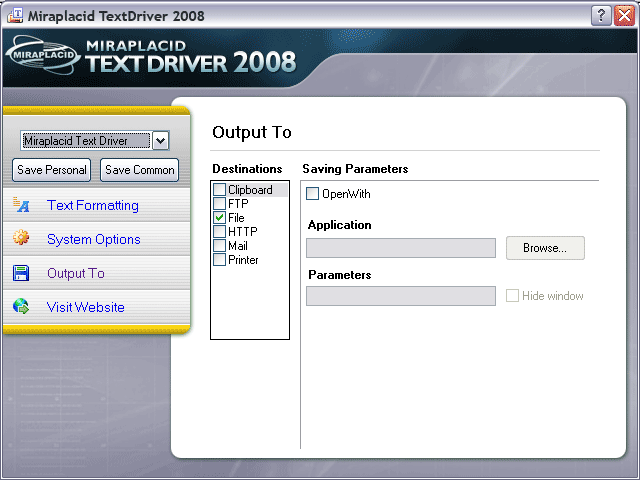Select the FTP row text in Destinations
Screen dimensions: 640x480
click(238, 204)
